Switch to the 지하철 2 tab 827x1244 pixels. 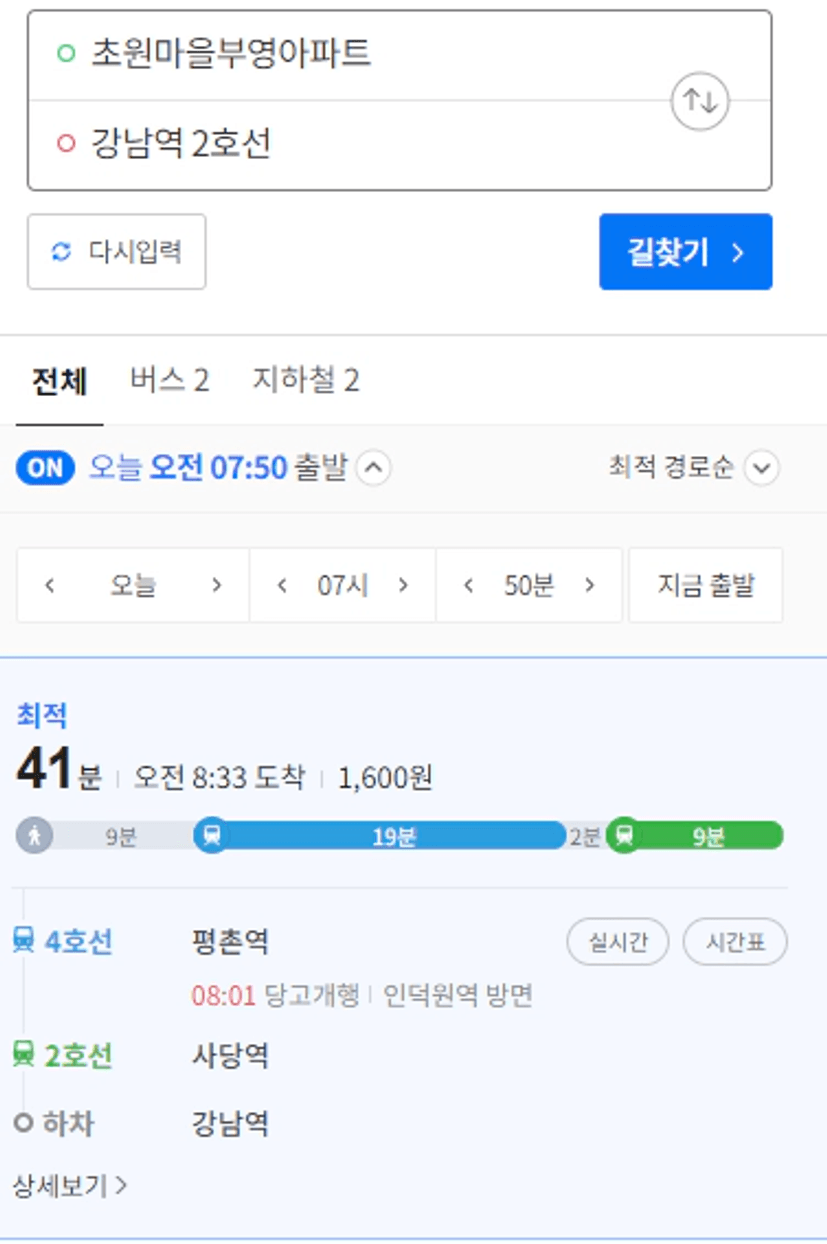point(305,381)
